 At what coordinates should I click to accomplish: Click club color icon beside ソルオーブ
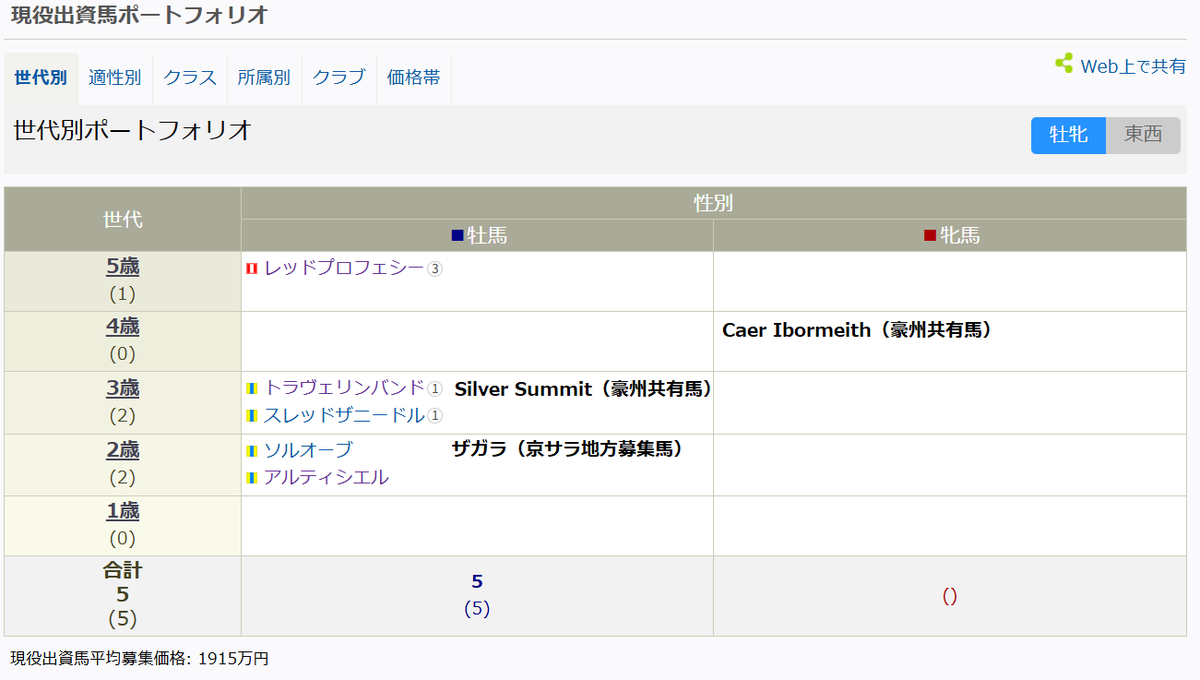tap(253, 450)
